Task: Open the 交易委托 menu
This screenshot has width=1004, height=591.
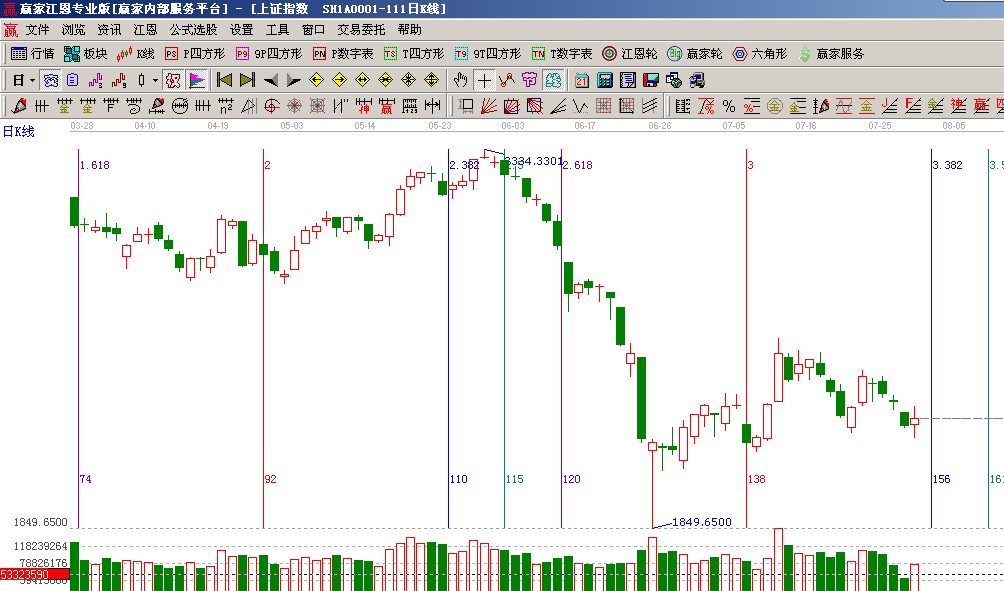Action: tap(361, 30)
